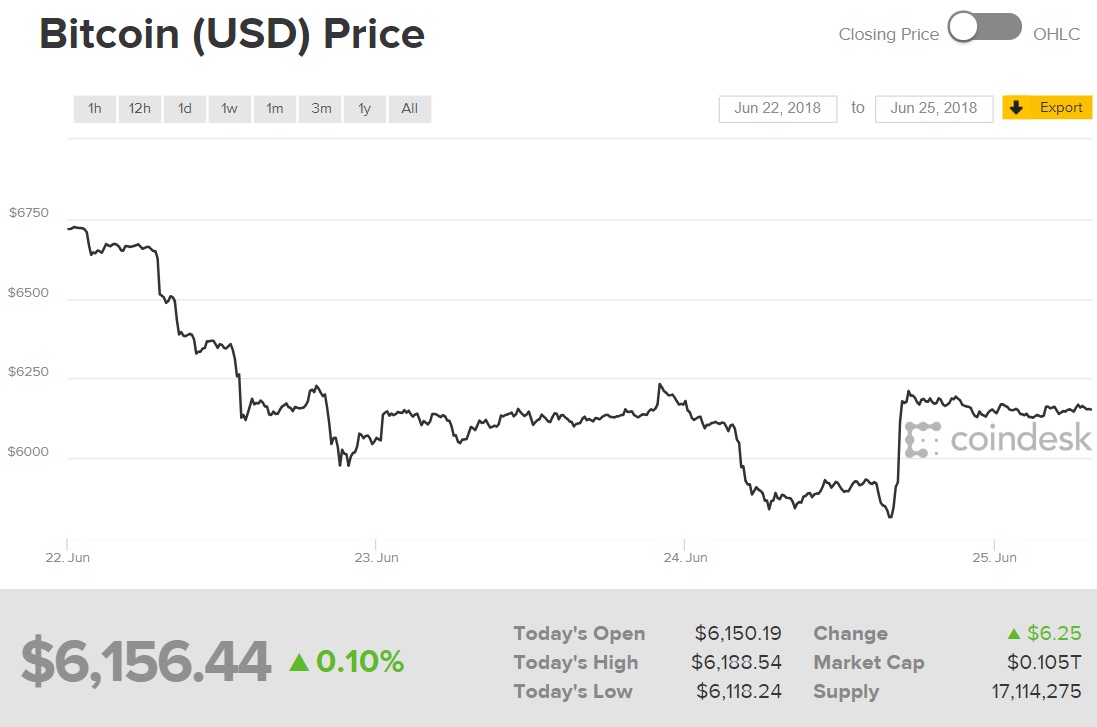The width and height of the screenshot is (1097, 727).
Task: Select the All time range
Action: click(409, 108)
